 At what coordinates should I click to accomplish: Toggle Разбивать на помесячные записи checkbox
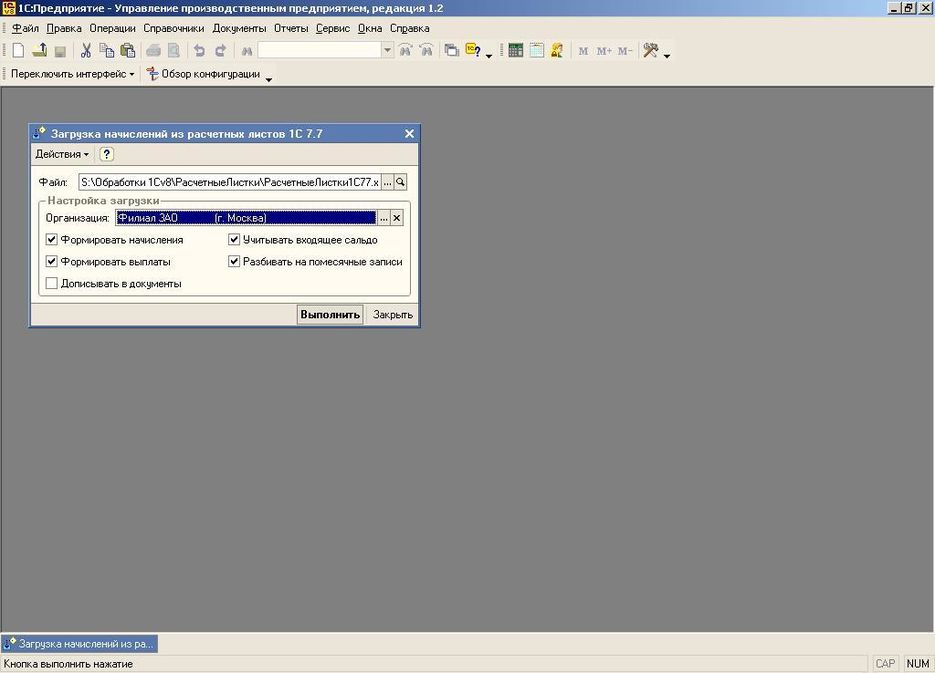point(234,261)
